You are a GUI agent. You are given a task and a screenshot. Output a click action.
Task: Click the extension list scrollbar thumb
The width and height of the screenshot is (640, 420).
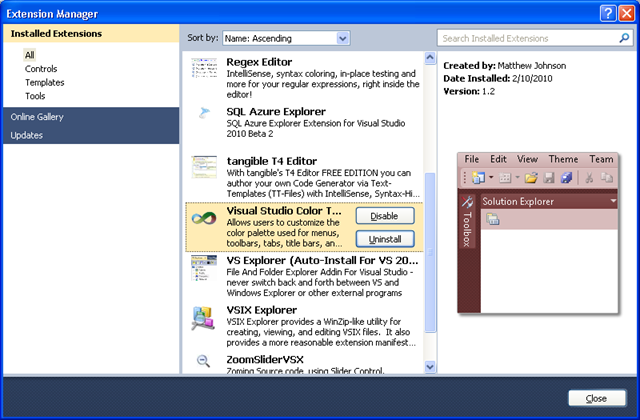pos(430,252)
